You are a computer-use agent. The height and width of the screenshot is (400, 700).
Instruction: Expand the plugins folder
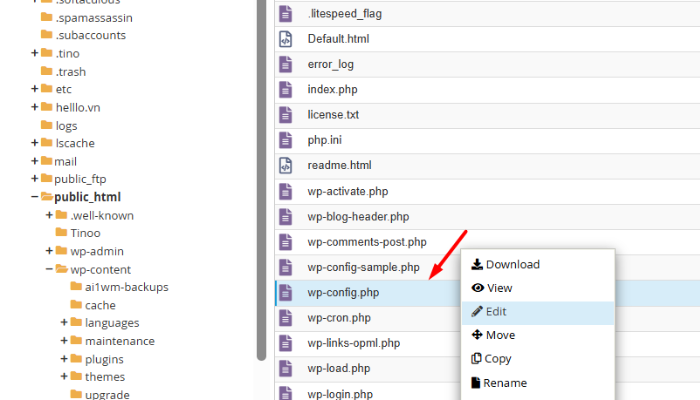tap(64, 358)
